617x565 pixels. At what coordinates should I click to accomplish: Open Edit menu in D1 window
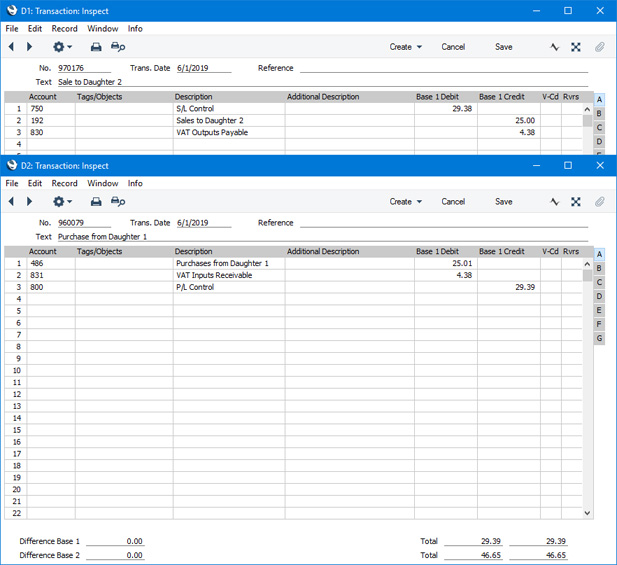click(35, 29)
